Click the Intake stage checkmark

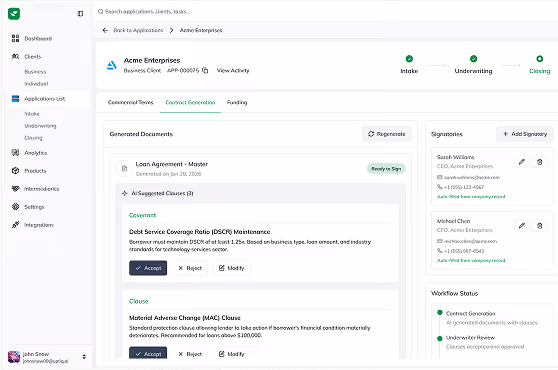pyautogui.click(x=409, y=59)
